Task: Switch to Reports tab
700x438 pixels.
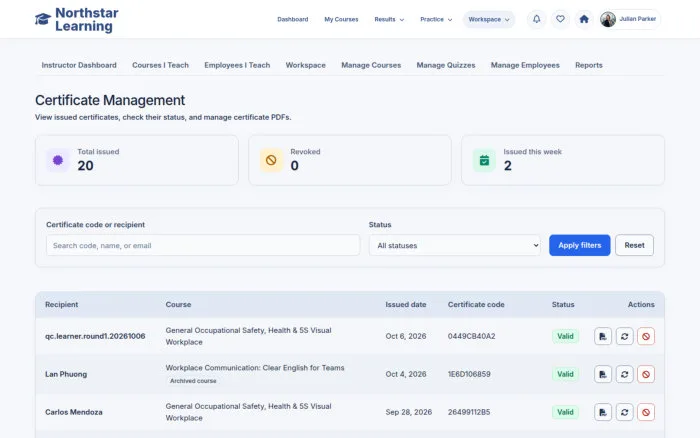Action: [588, 65]
